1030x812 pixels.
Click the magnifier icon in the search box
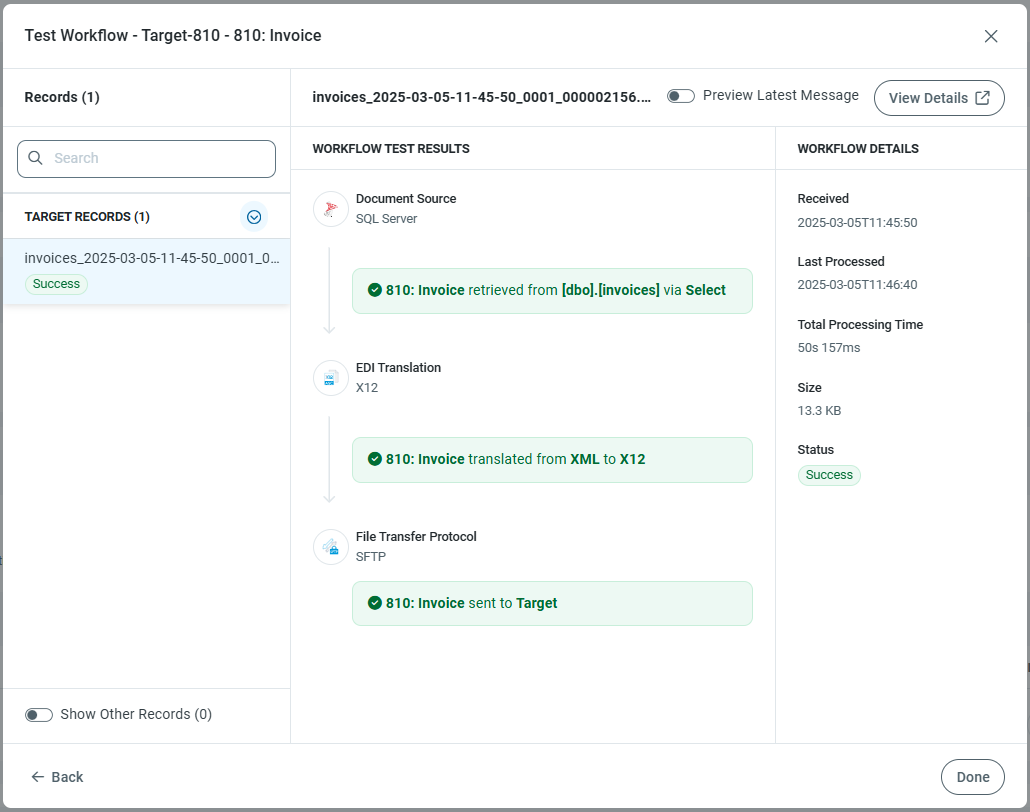pos(36,158)
